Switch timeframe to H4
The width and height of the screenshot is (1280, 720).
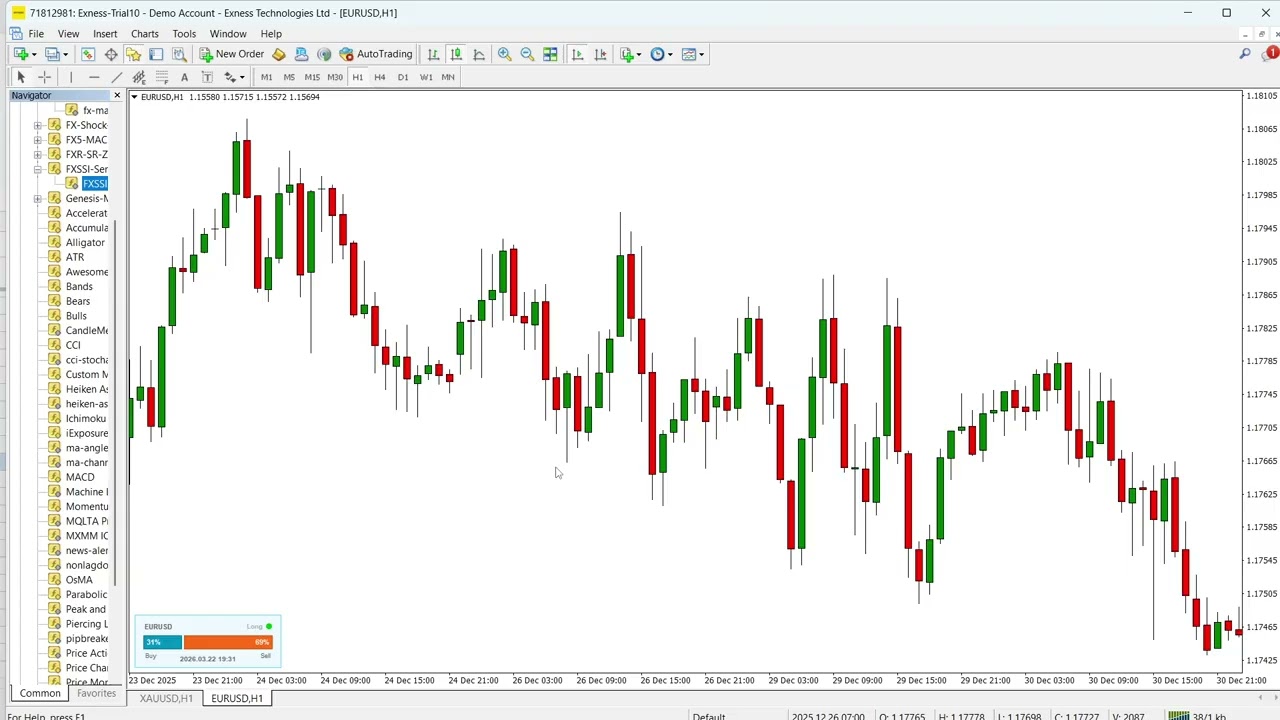click(380, 77)
